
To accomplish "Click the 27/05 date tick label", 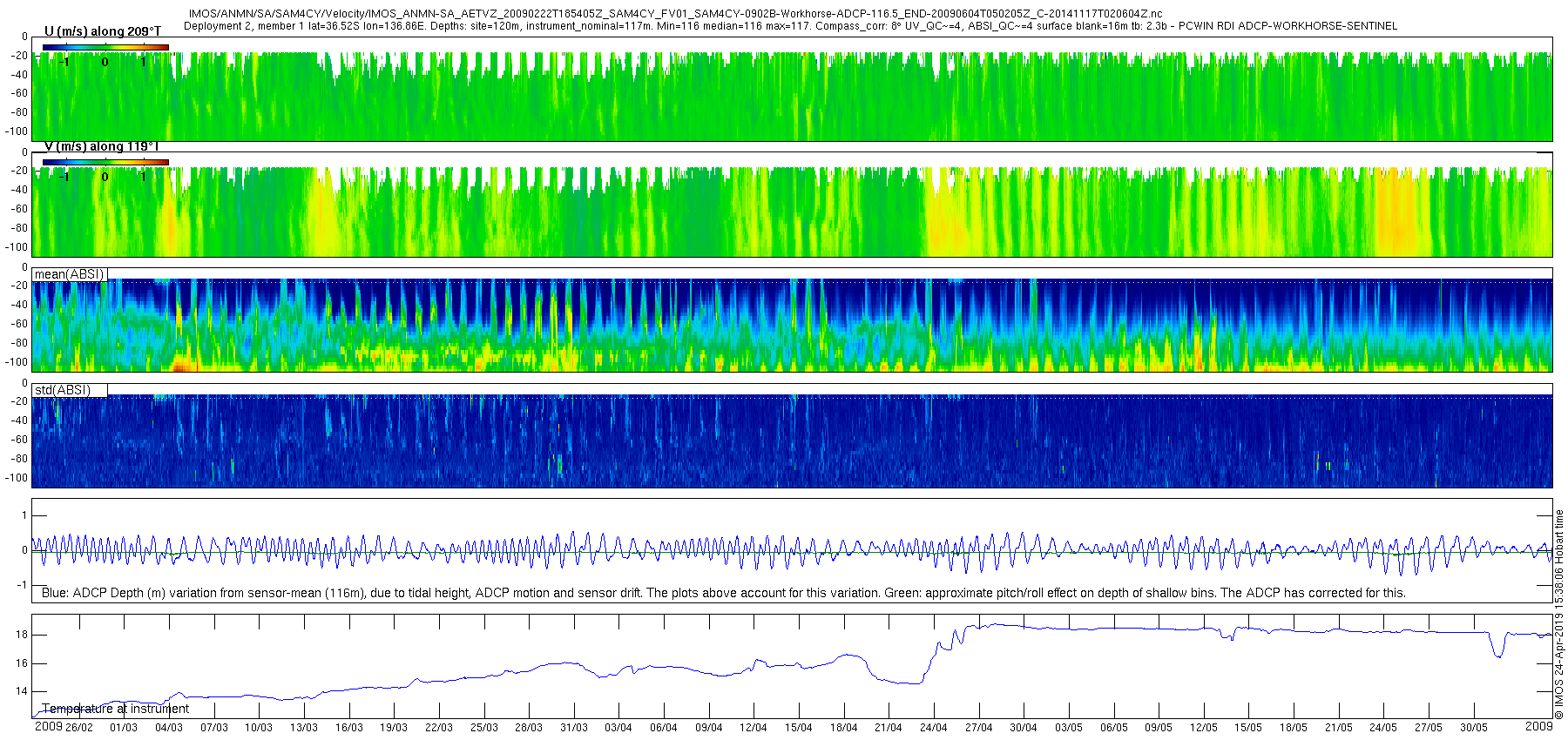I will tap(1429, 727).
